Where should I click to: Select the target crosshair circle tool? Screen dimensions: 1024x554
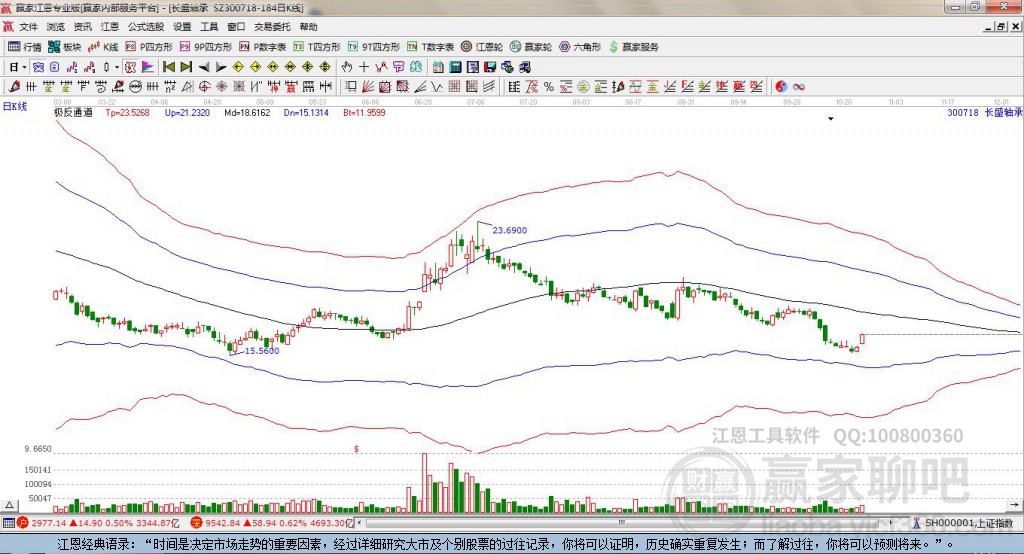click(x=204, y=86)
